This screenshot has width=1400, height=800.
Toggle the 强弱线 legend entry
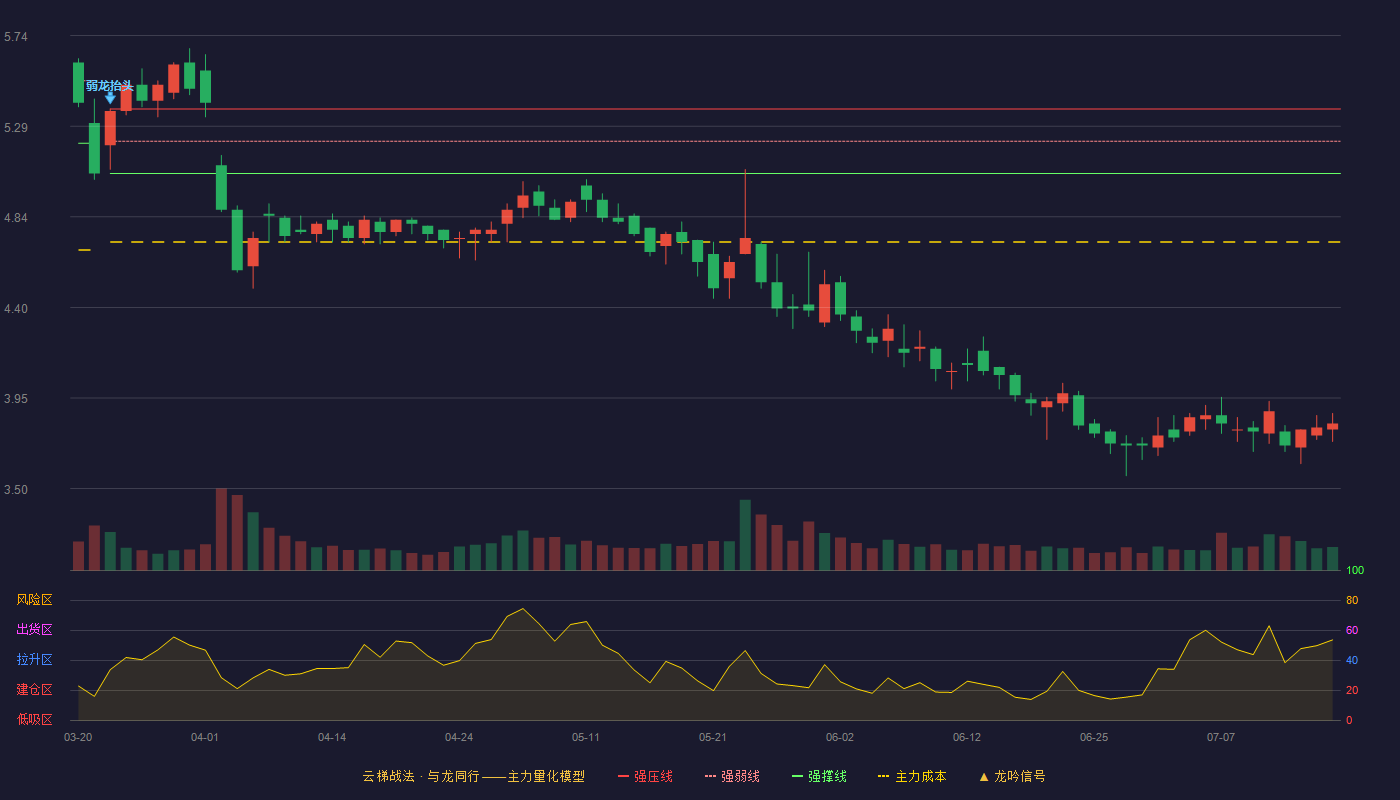(x=732, y=776)
